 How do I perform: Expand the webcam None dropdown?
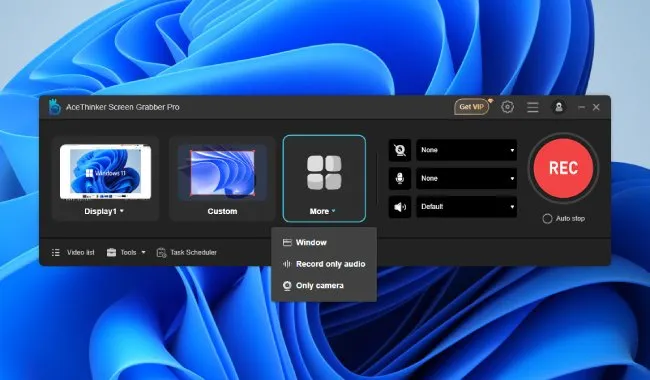(x=466, y=150)
